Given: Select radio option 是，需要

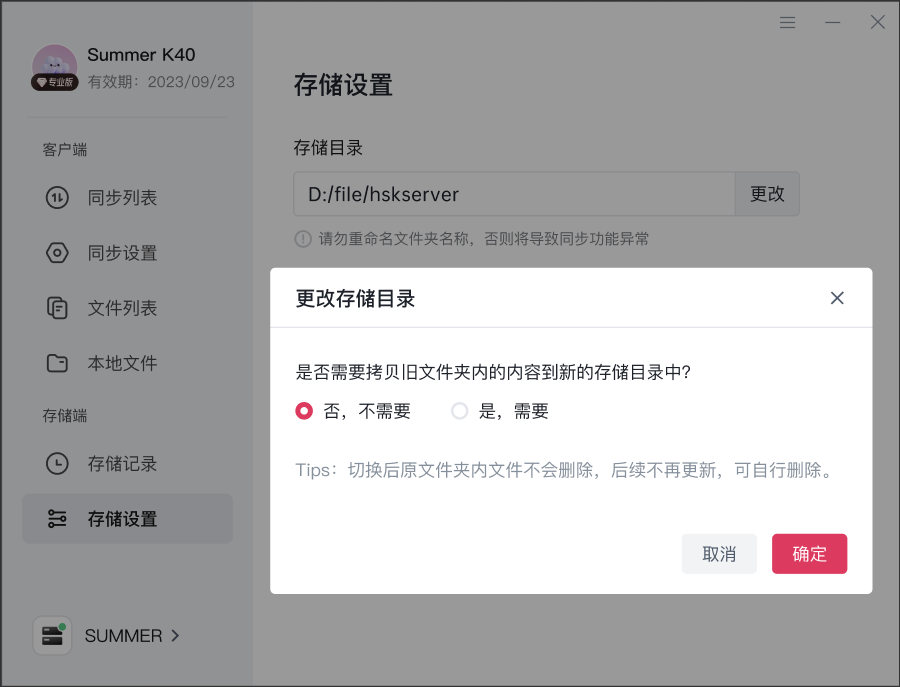Looking at the screenshot, I should (x=459, y=411).
